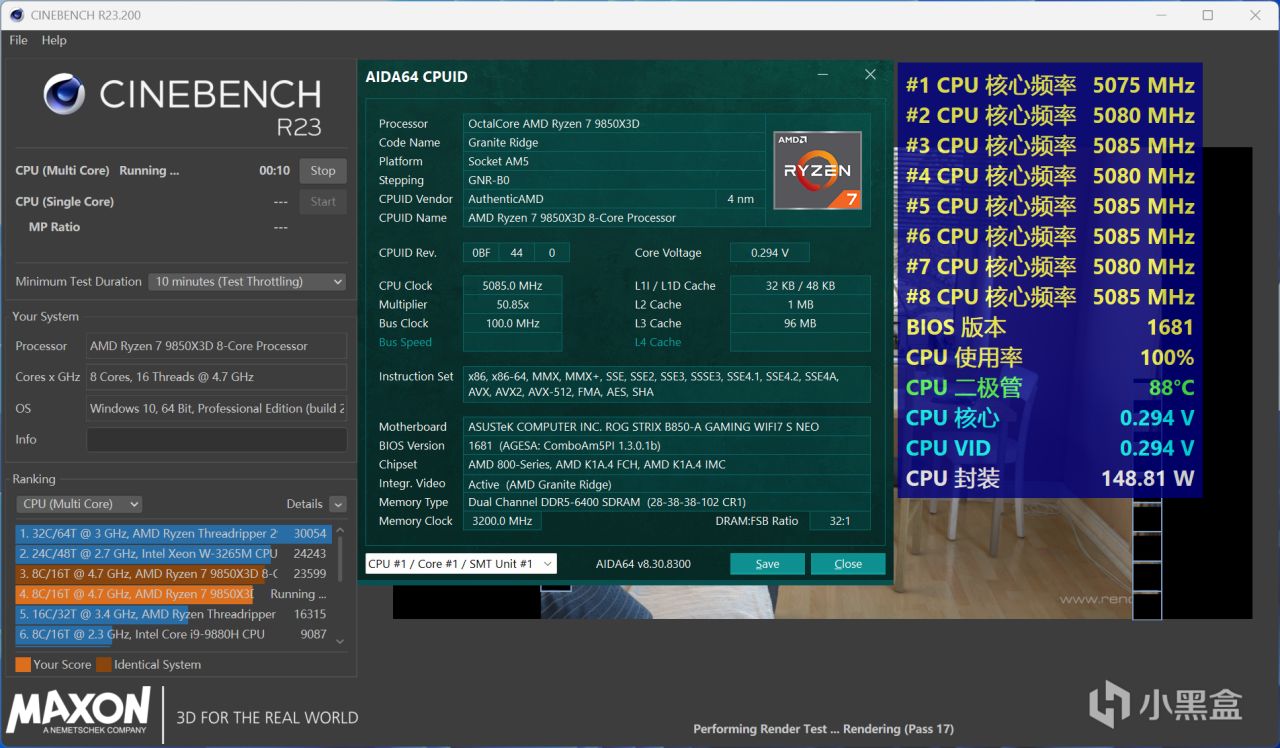Select the Threadripper 32C/64T ranking entry
Viewport: 1280px width, 748px height.
(173, 534)
